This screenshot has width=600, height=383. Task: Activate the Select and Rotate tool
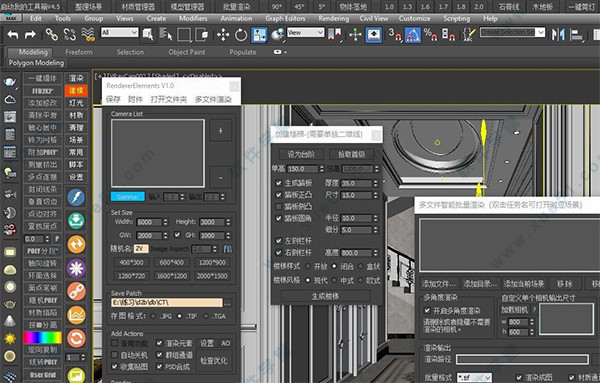pos(241,35)
